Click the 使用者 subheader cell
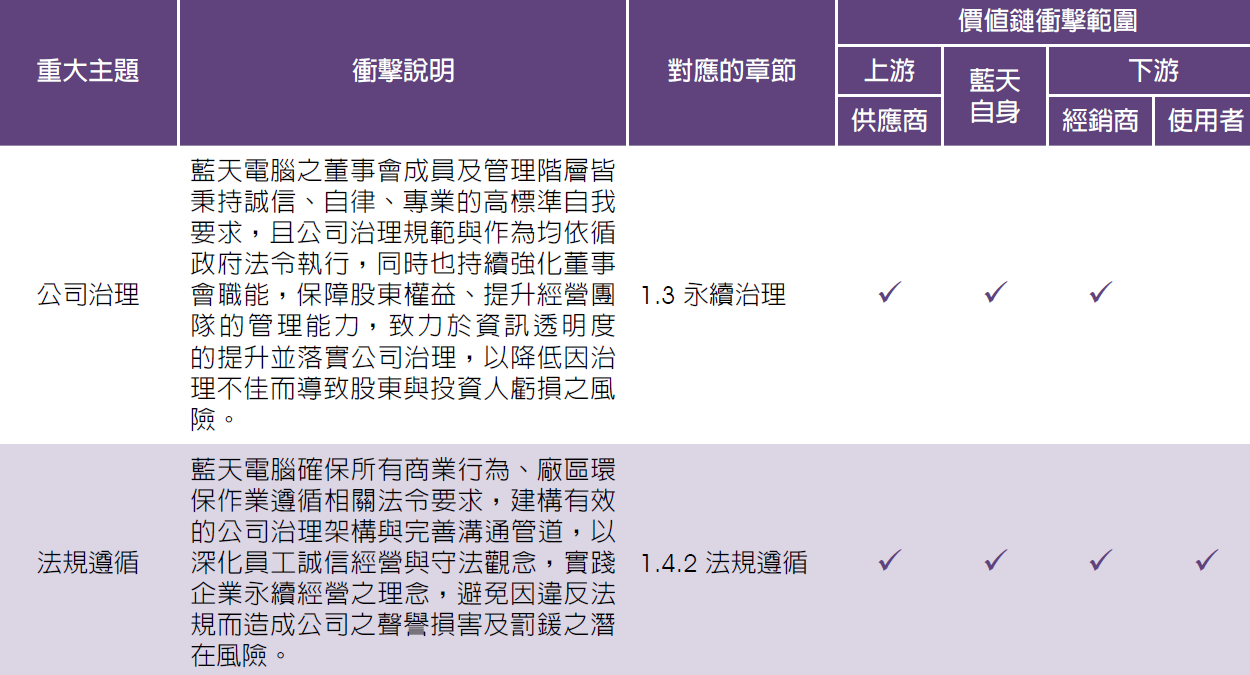This screenshot has height=675, width=1250. [x=1203, y=122]
